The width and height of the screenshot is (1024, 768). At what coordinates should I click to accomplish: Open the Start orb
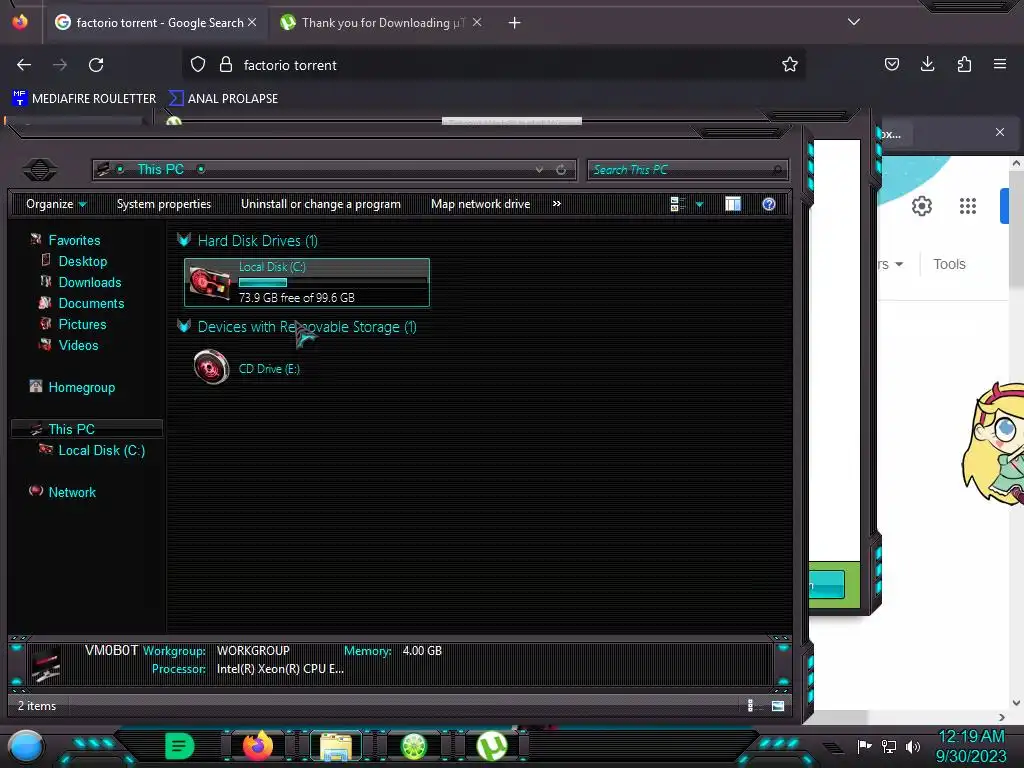(x=26, y=746)
